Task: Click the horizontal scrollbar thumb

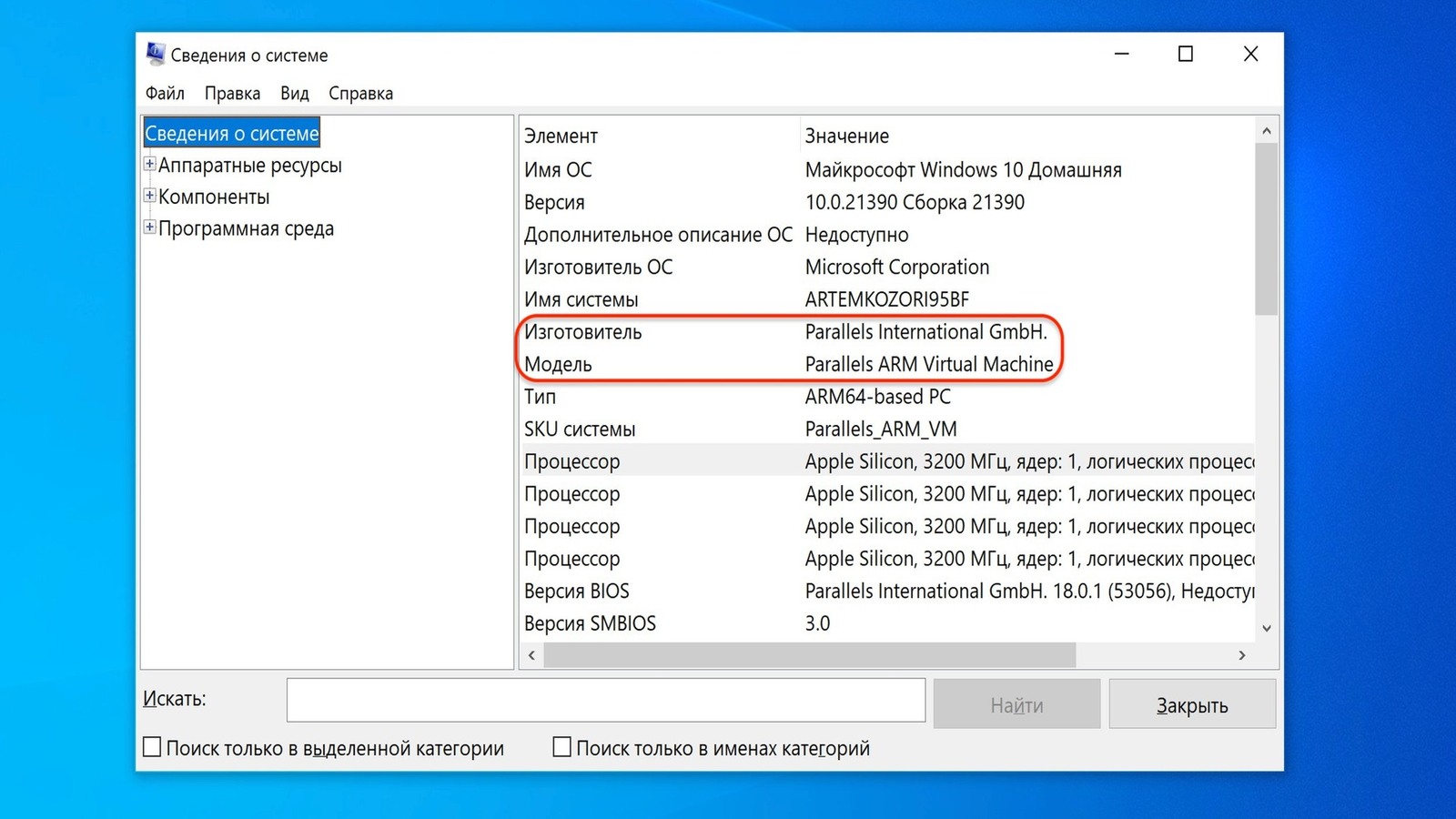Action: pyautogui.click(x=810, y=655)
